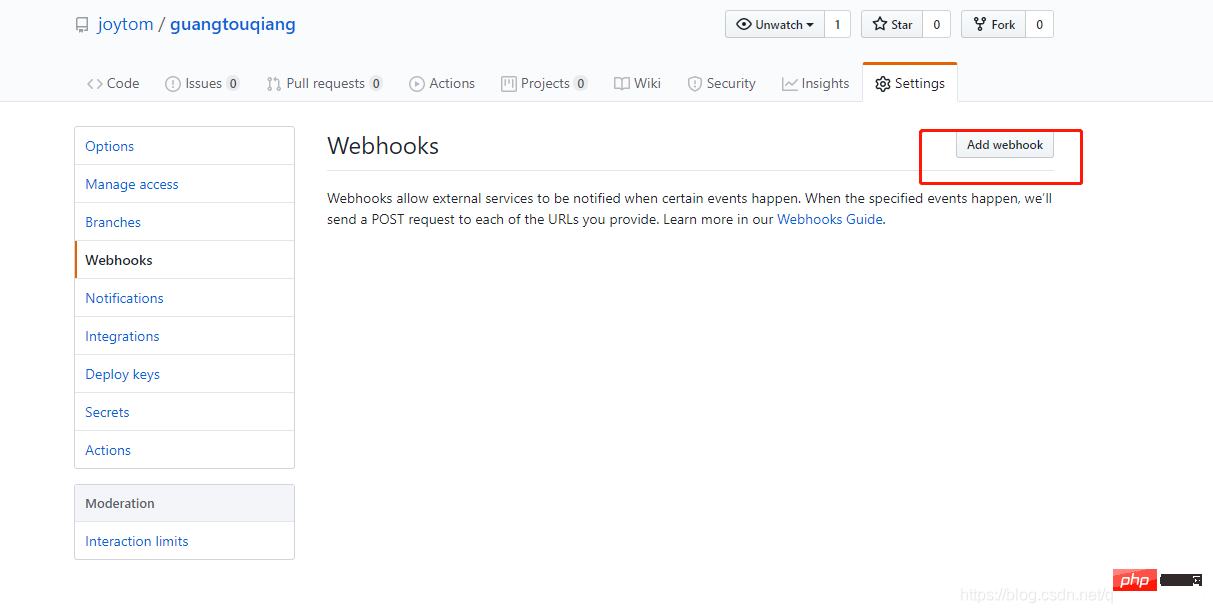Click the Issues tab exclamation icon
Image resolution: width=1213 pixels, height=613 pixels.
pos(172,84)
